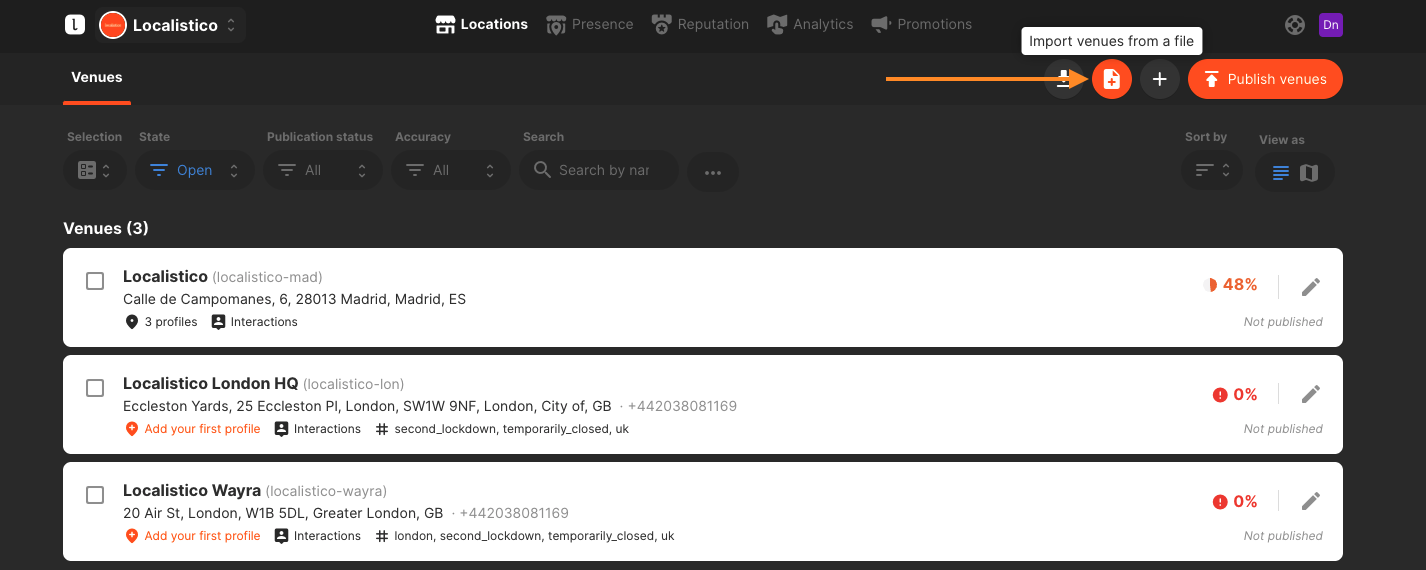
Task: Click the Calle de Campomanes address text
Action: (294, 299)
